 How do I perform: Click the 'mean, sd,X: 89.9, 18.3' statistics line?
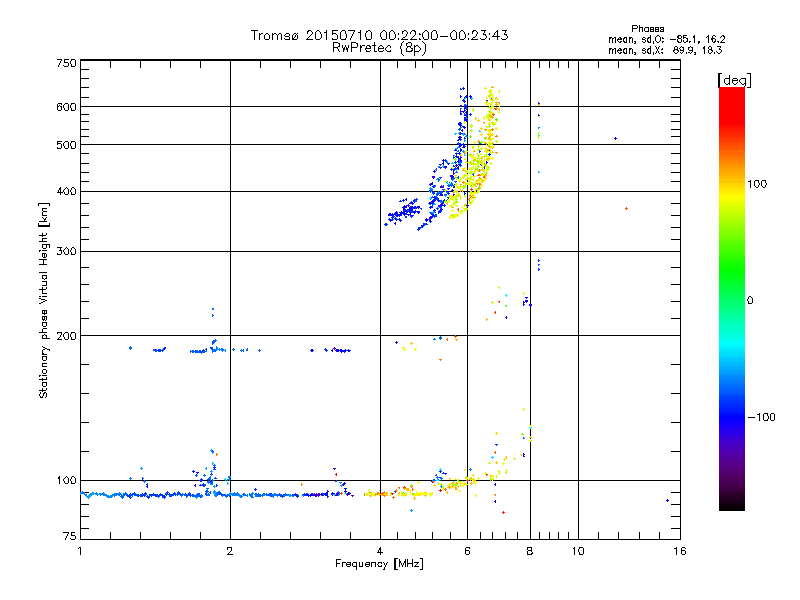pos(665,51)
